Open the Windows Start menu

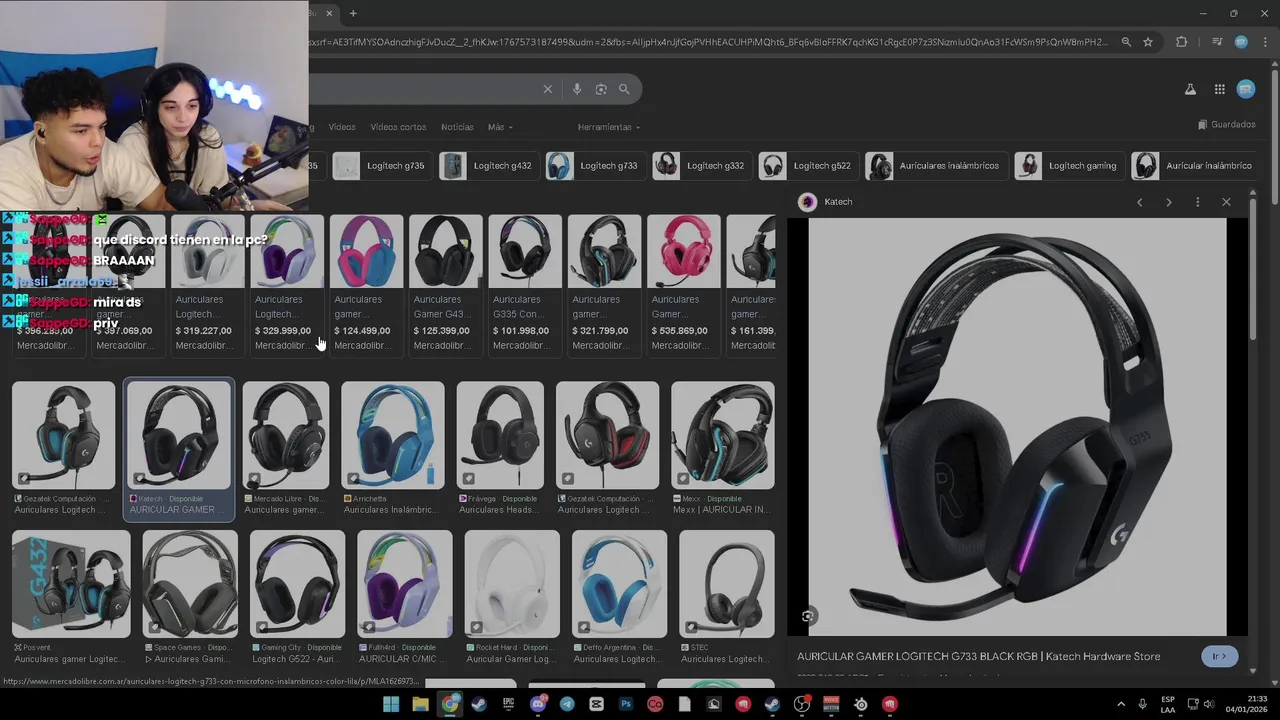(x=391, y=704)
